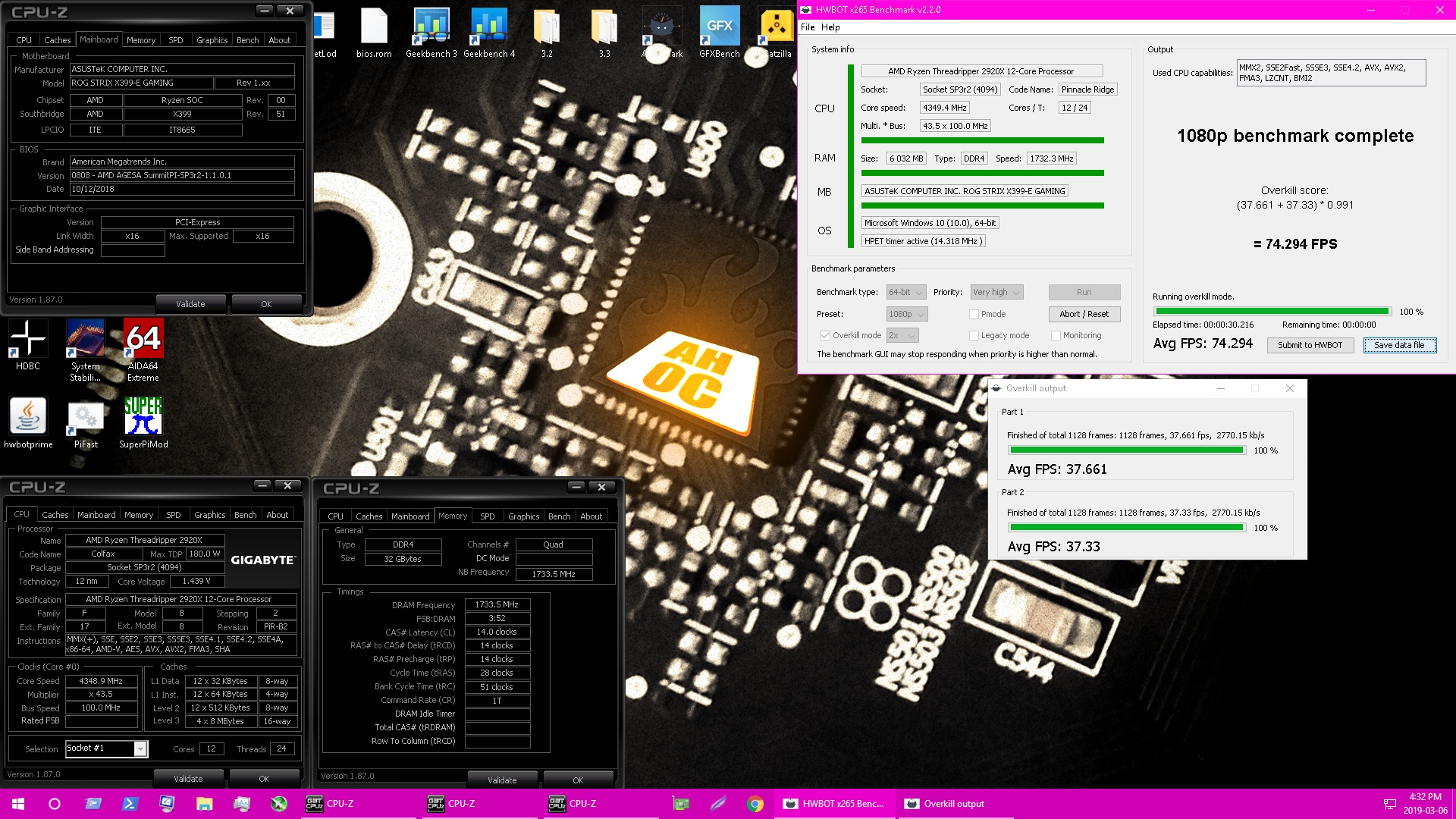The width and height of the screenshot is (1456, 819).
Task: Click the Part 1 progress bar
Action: click(1127, 450)
